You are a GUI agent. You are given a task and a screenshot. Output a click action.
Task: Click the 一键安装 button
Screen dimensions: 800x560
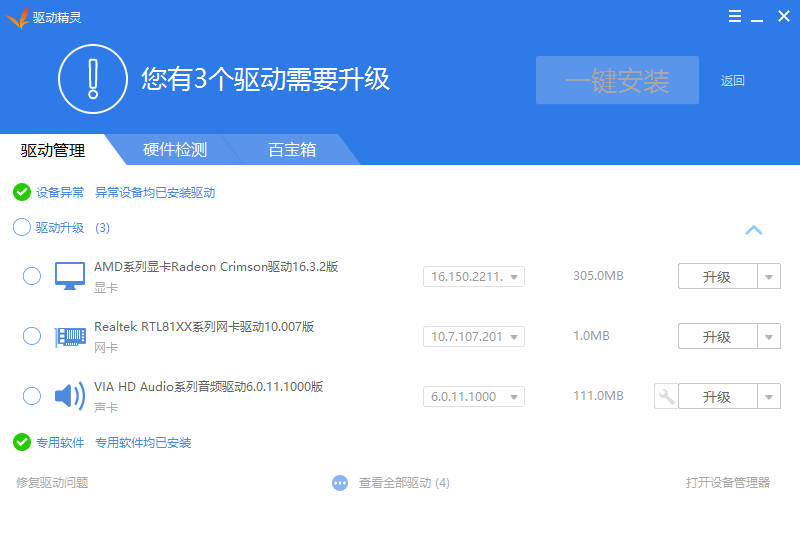click(x=617, y=80)
